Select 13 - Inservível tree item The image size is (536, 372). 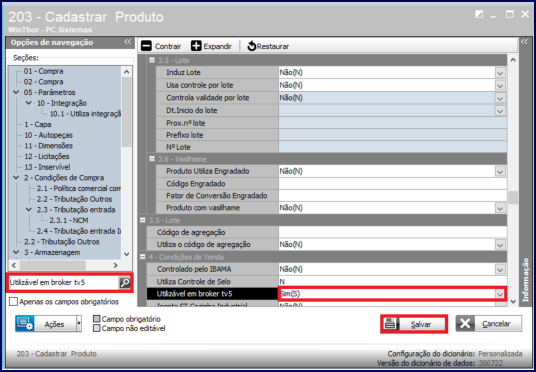click(47, 167)
